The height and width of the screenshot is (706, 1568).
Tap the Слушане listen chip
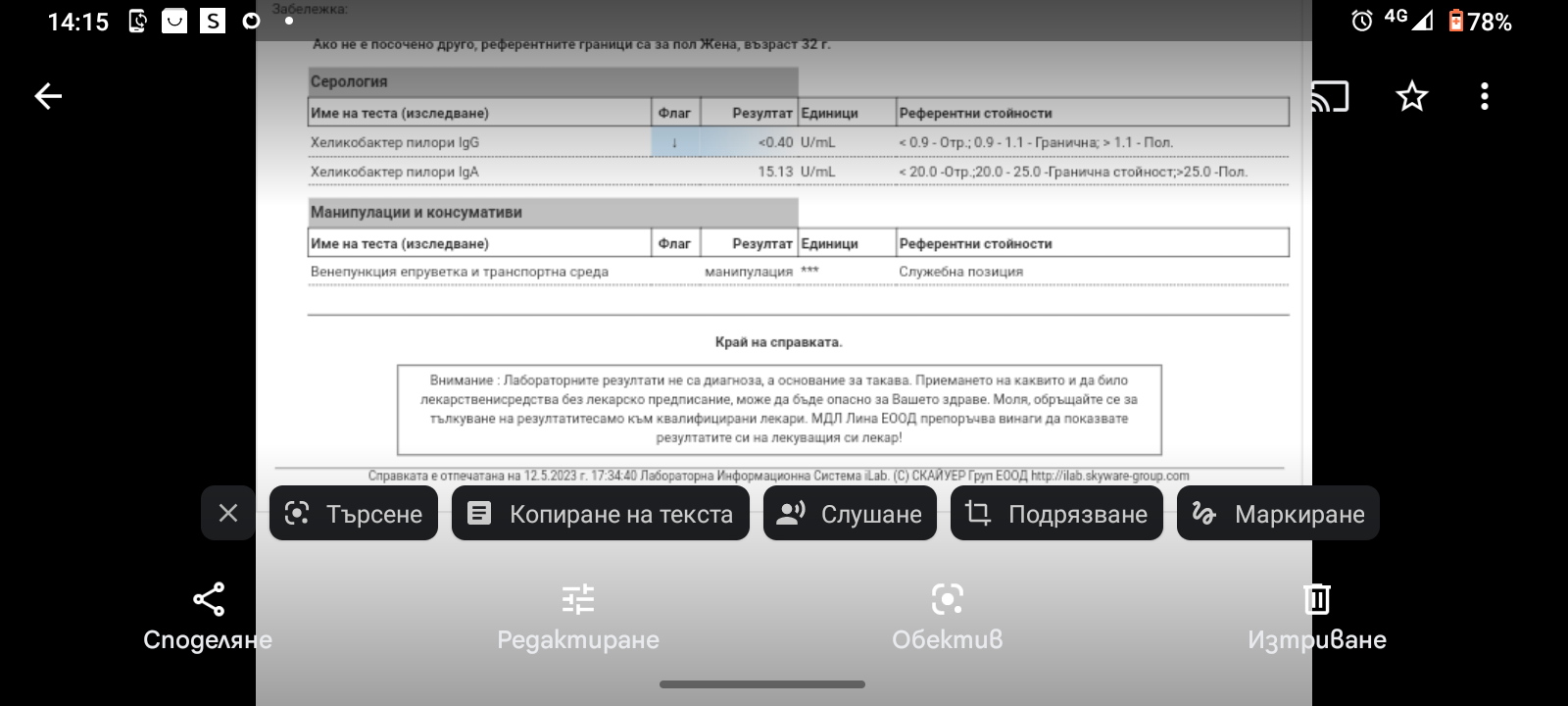tap(849, 513)
